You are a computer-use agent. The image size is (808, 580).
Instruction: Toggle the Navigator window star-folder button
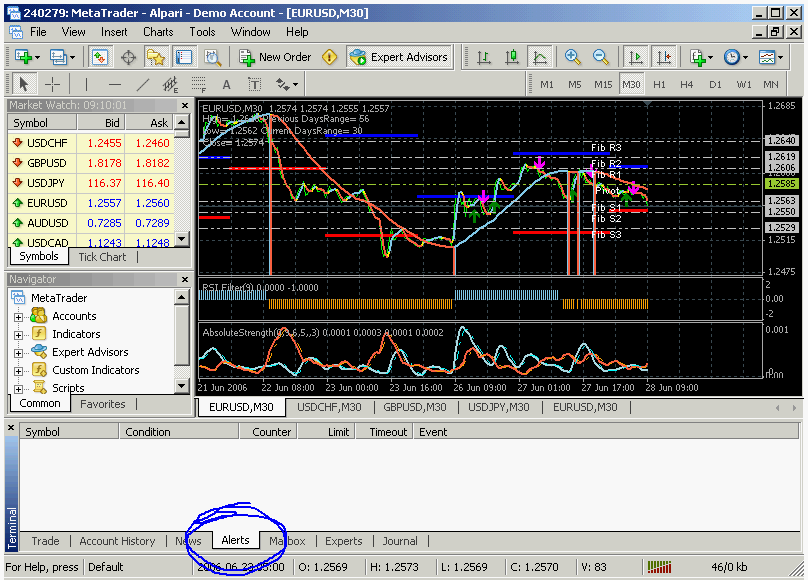[x=156, y=57]
